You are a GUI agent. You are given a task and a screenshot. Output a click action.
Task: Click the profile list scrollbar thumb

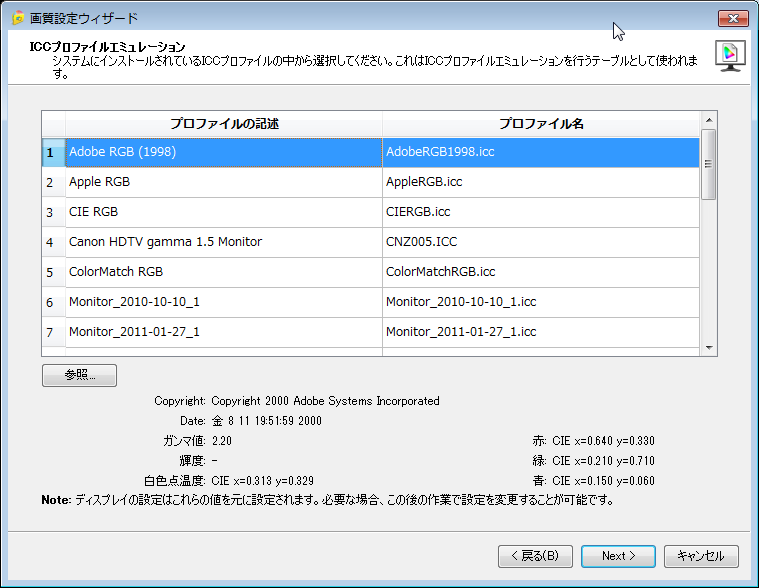pos(708,164)
